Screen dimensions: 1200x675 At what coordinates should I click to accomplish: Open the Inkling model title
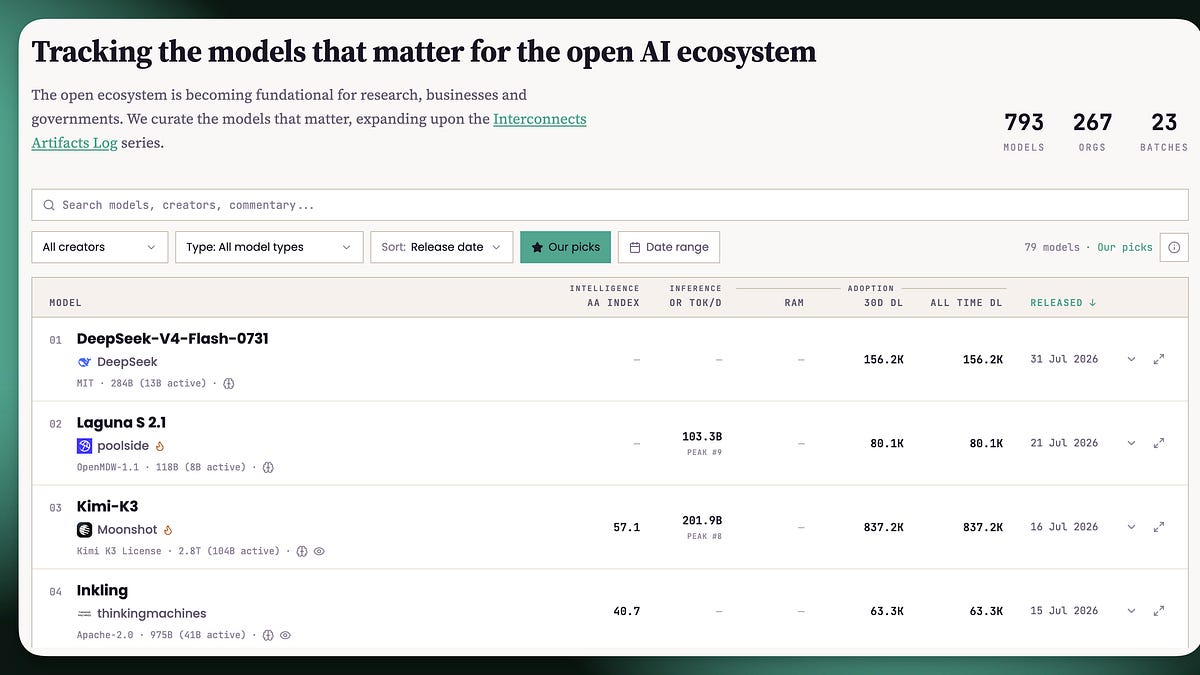click(x=102, y=591)
